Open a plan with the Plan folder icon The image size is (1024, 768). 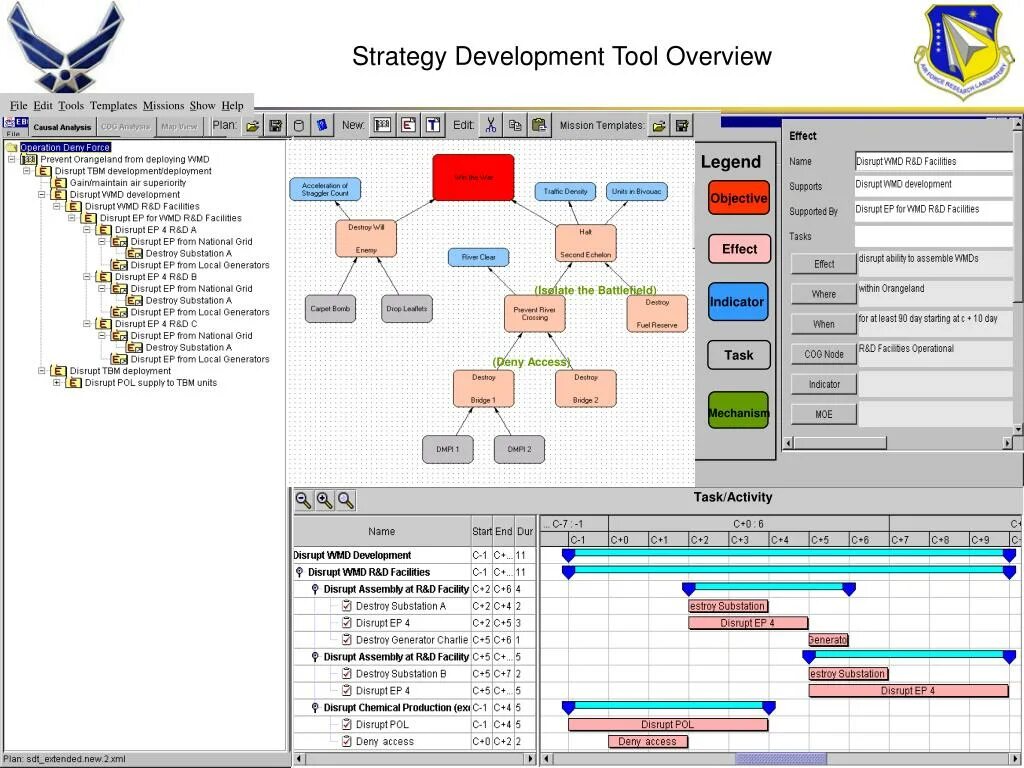pos(253,125)
